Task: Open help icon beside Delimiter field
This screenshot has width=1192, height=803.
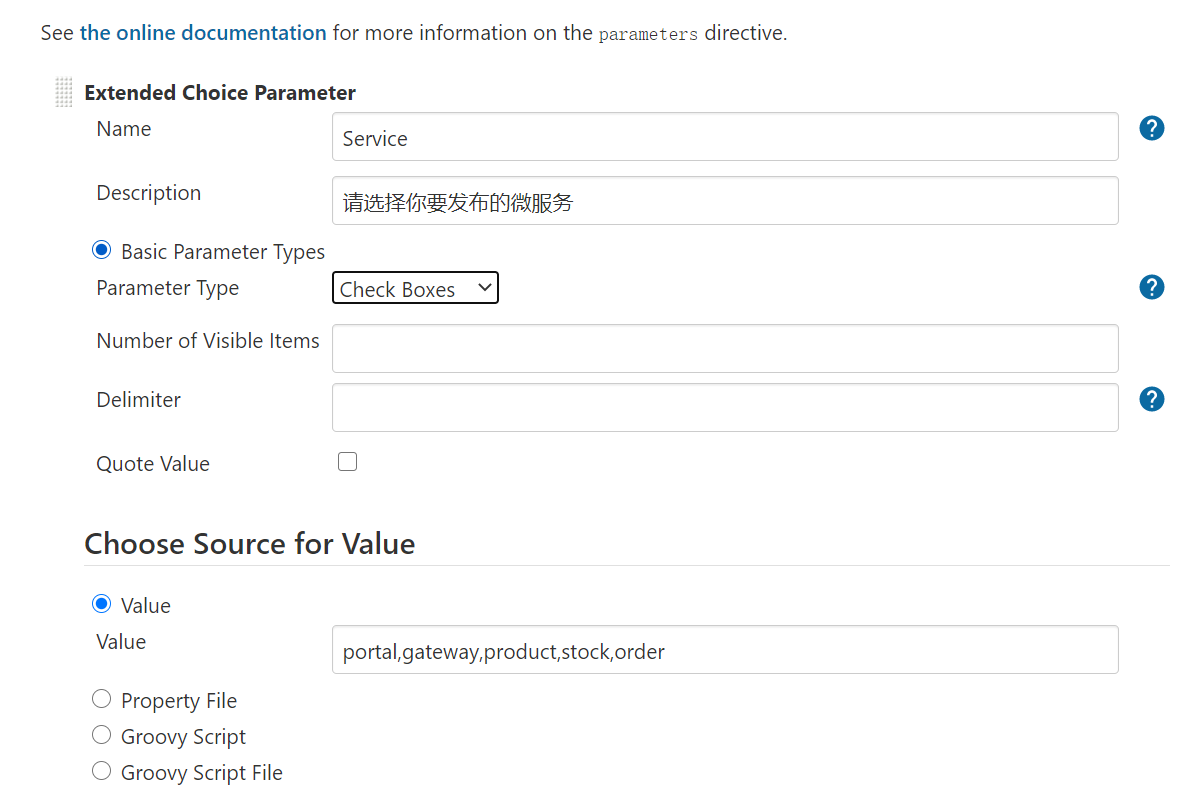Action: [1152, 399]
